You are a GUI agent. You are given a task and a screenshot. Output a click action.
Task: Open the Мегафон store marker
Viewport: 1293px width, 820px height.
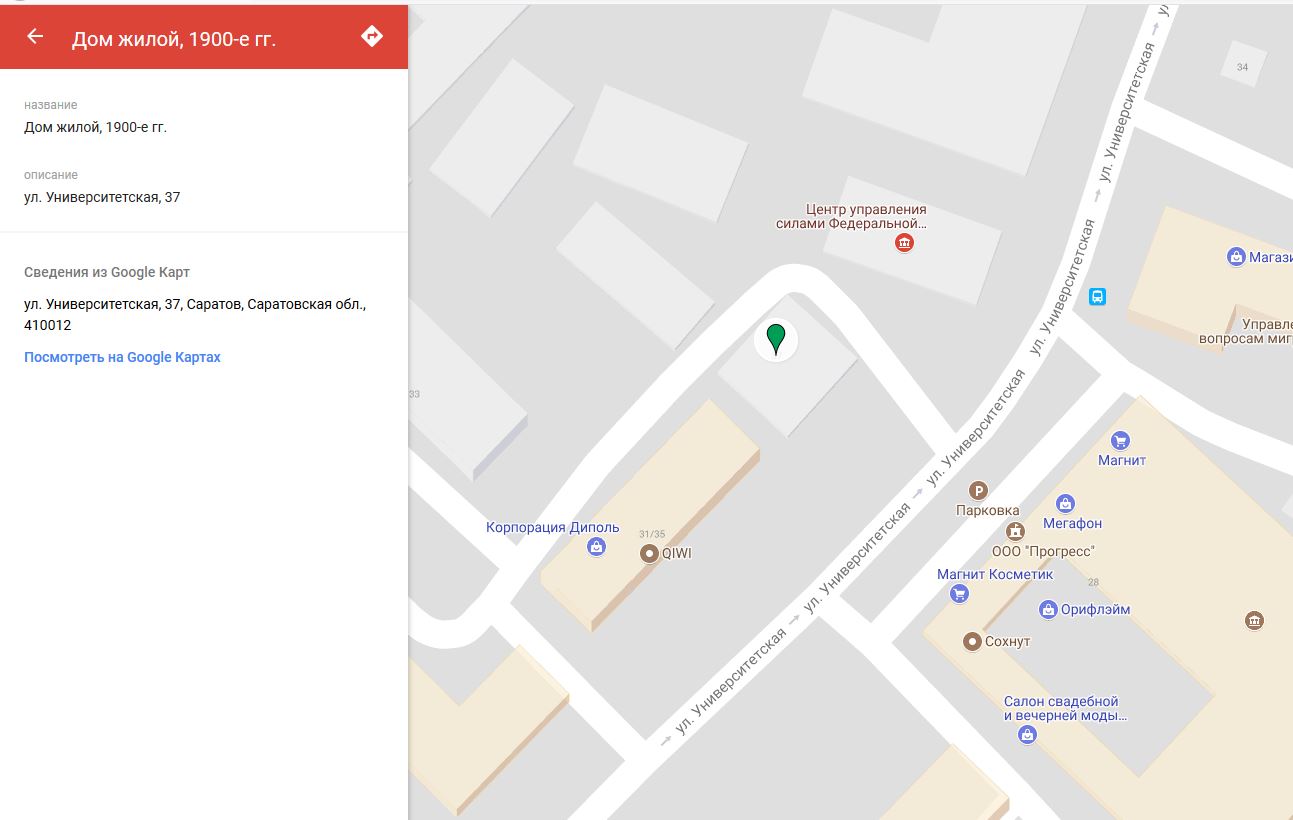[1065, 503]
